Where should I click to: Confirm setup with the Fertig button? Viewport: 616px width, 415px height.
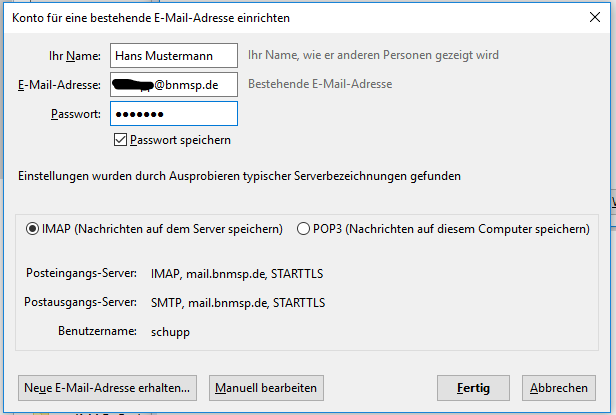(473, 388)
